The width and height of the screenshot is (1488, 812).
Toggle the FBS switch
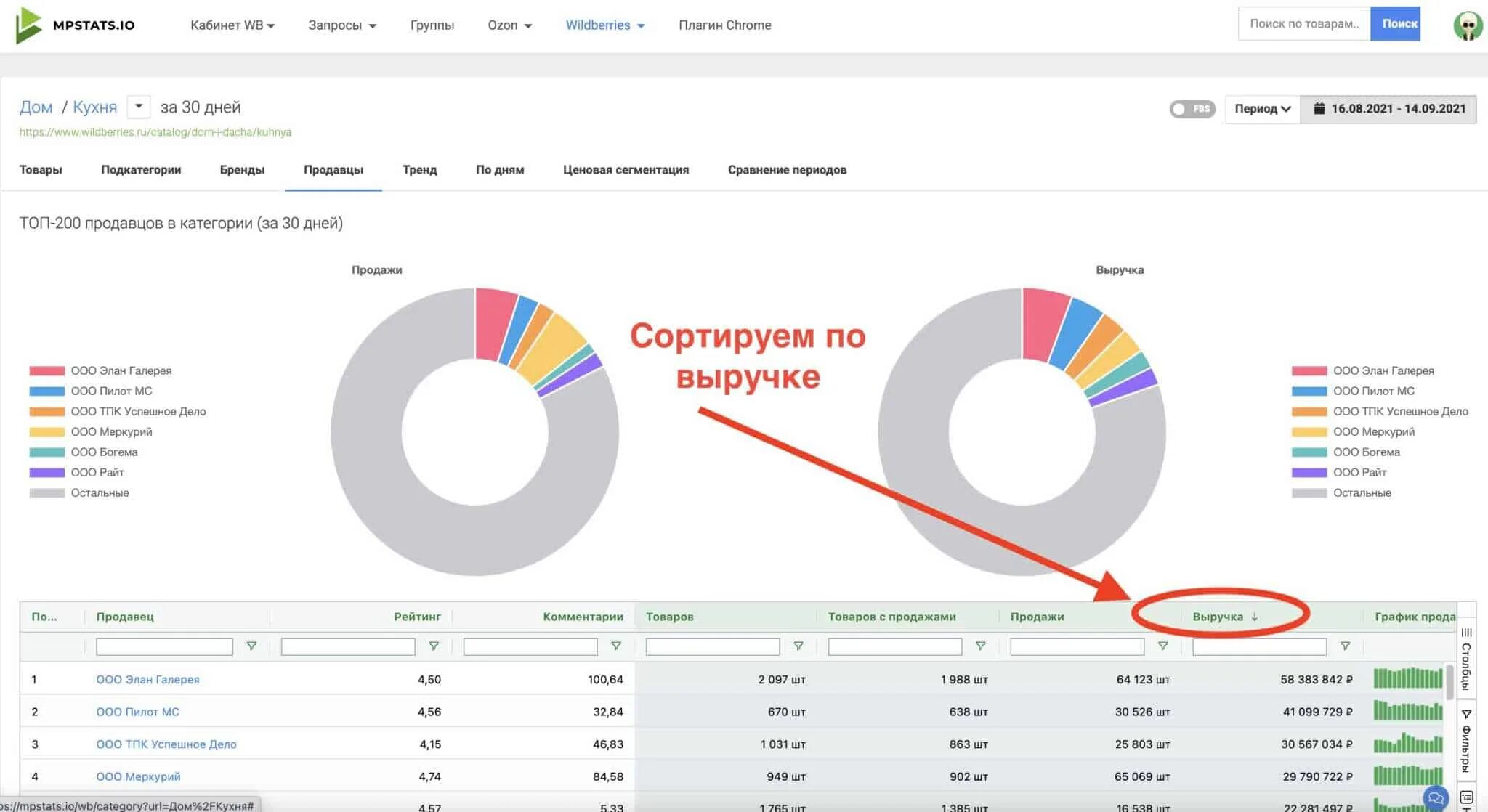[x=1192, y=109]
